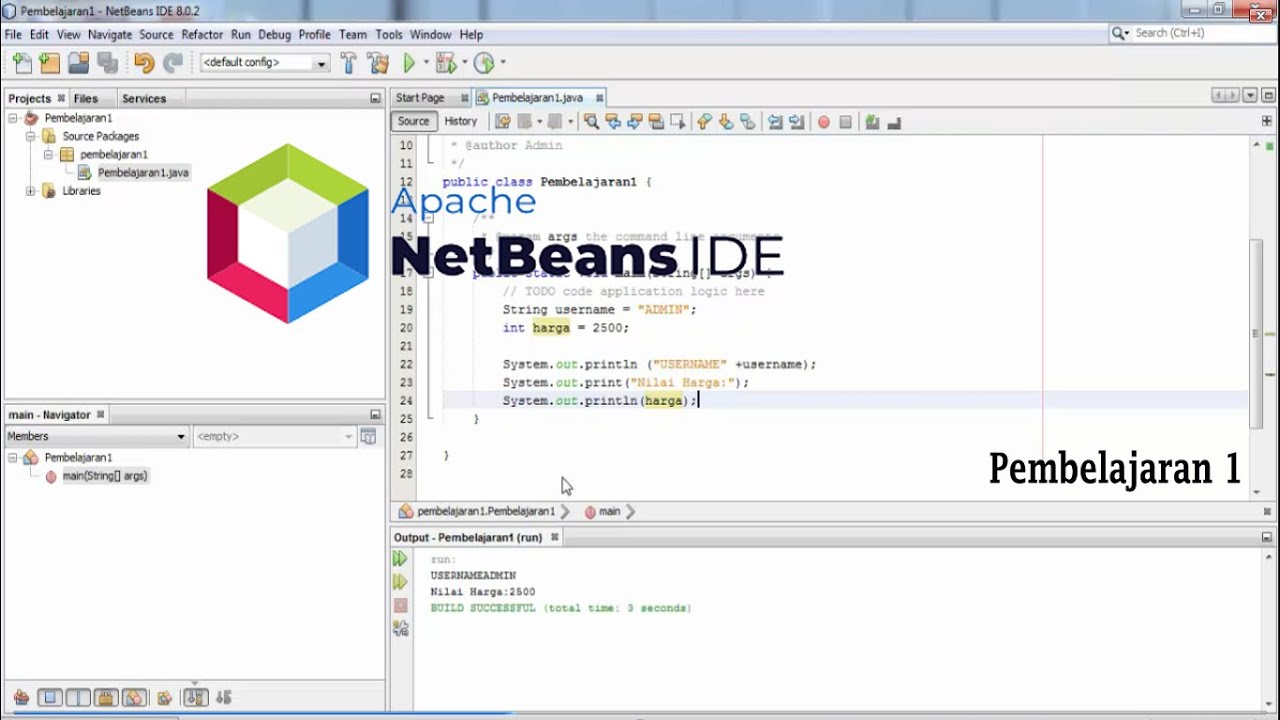The width and height of the screenshot is (1280, 720).
Task: Click the Debug Project toolbar icon
Action: (x=445, y=64)
